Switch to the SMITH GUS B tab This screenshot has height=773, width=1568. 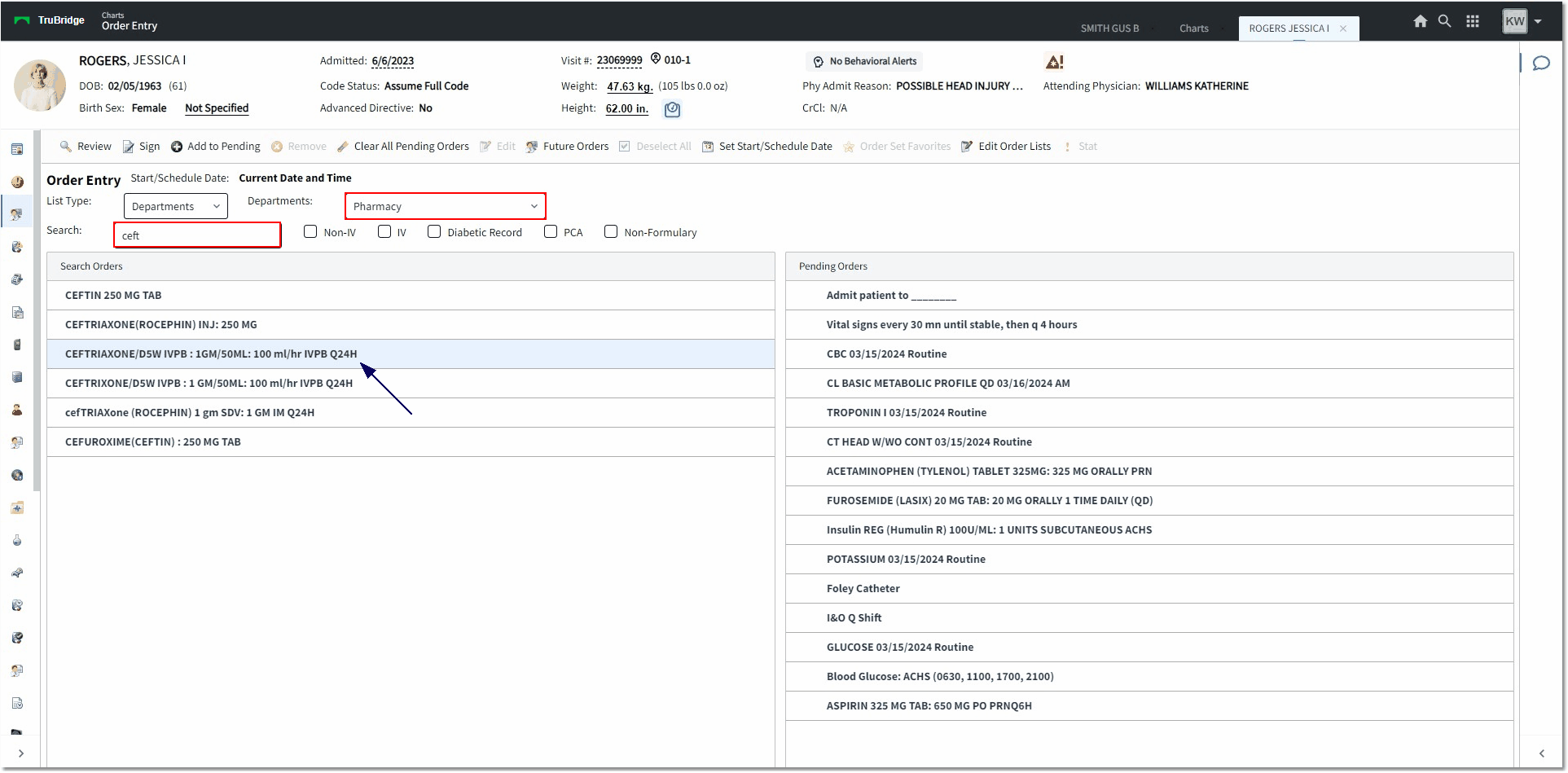(x=1109, y=29)
